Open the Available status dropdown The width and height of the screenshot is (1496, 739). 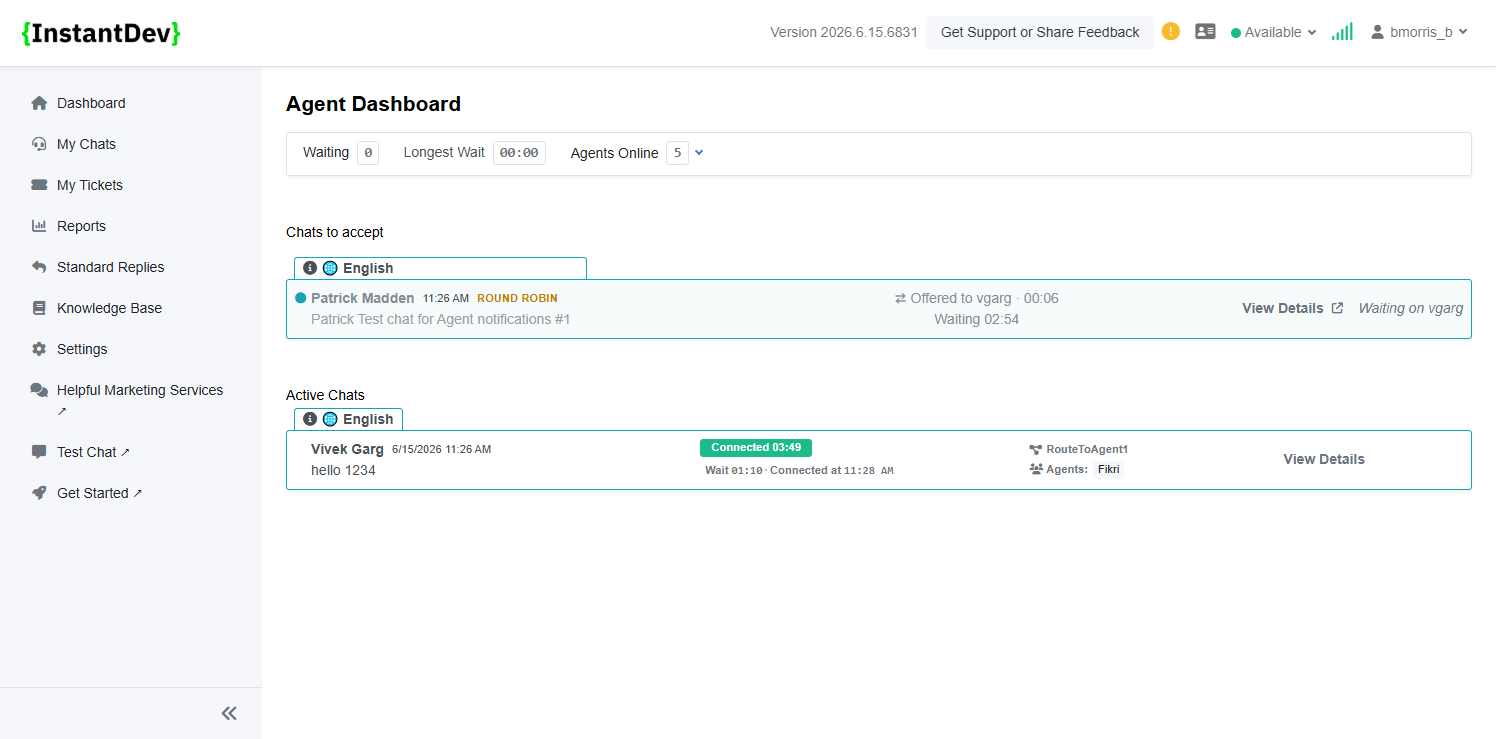pyautogui.click(x=1274, y=32)
